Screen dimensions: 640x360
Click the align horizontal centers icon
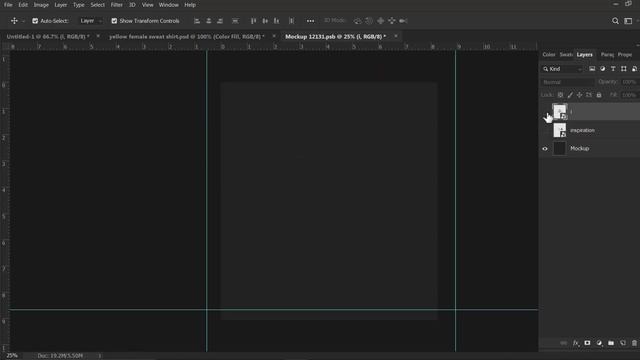click(209, 21)
